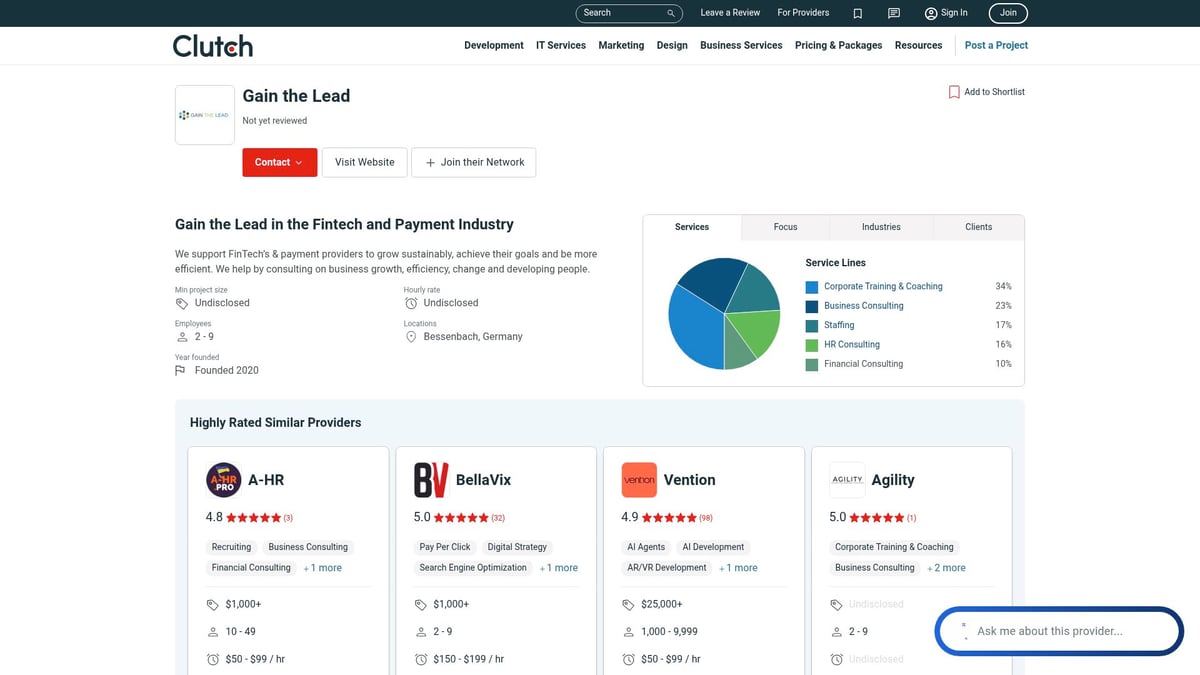This screenshot has width=1200, height=675.
Task: Switch to the Industries tab
Action: tap(881, 227)
